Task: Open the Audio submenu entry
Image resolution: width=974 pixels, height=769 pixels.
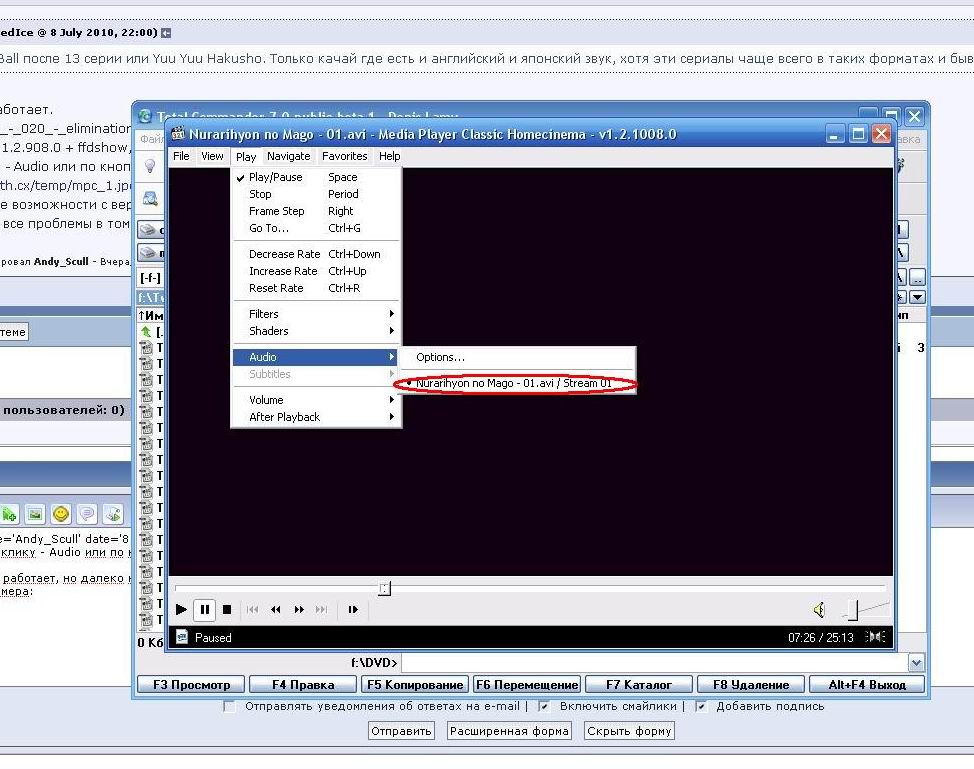Action: tap(316, 357)
